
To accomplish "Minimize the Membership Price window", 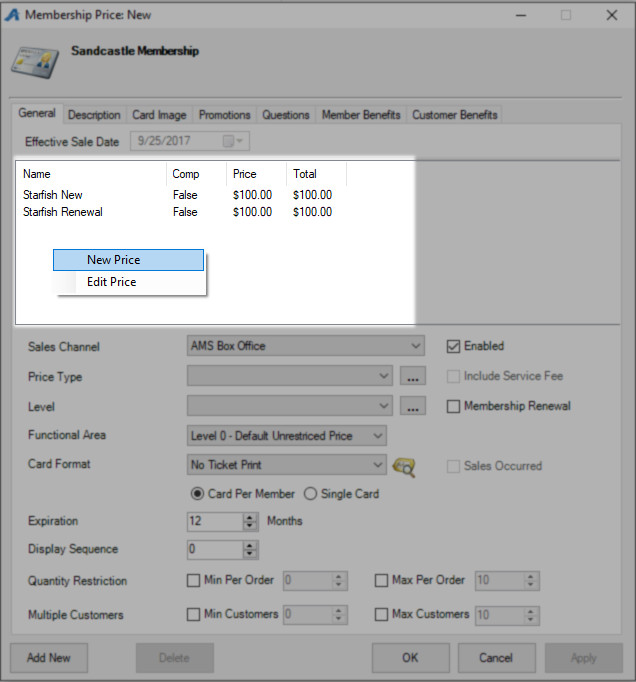I will click(521, 15).
